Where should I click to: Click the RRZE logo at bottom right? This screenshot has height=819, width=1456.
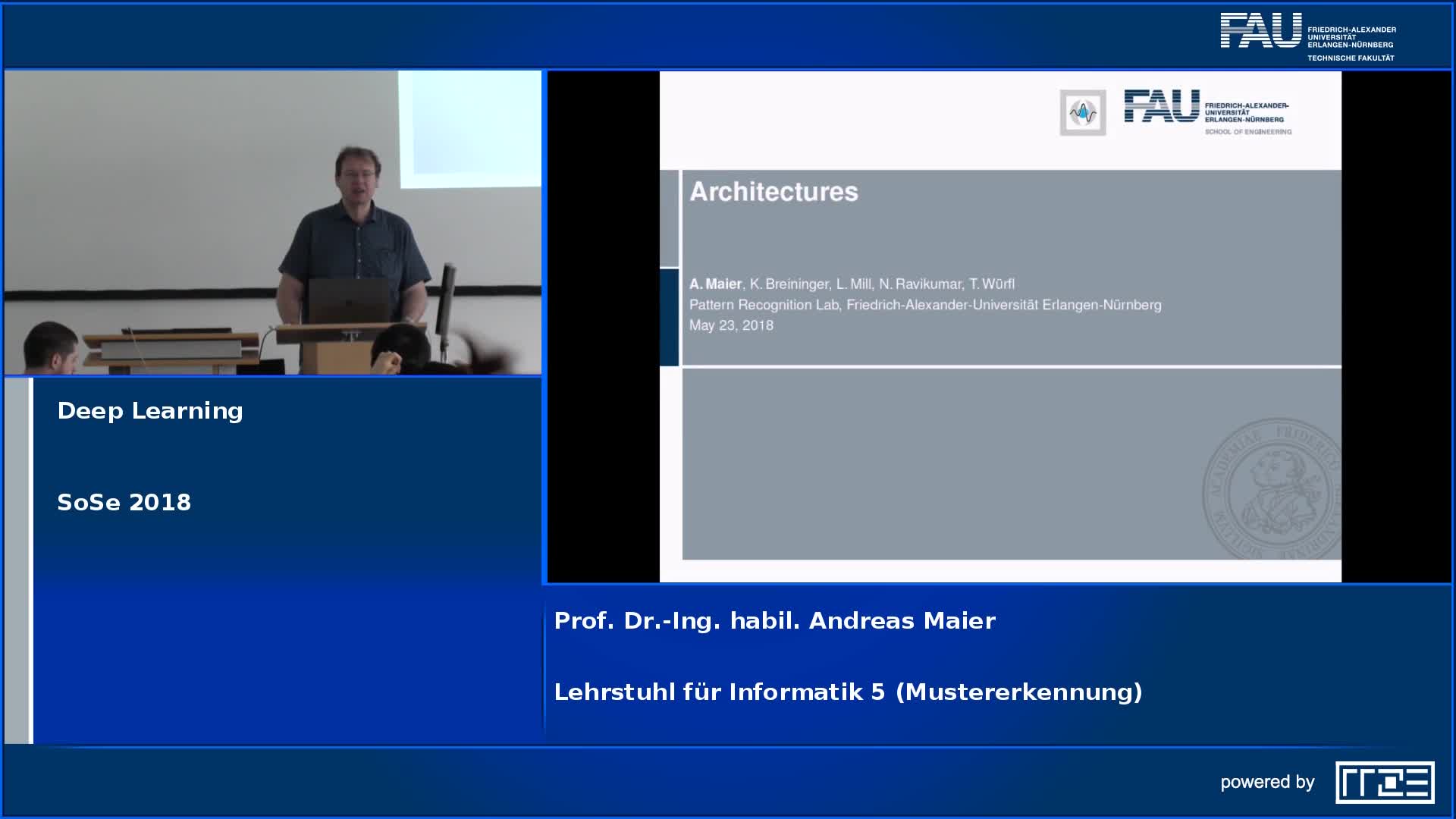pos(1385,782)
